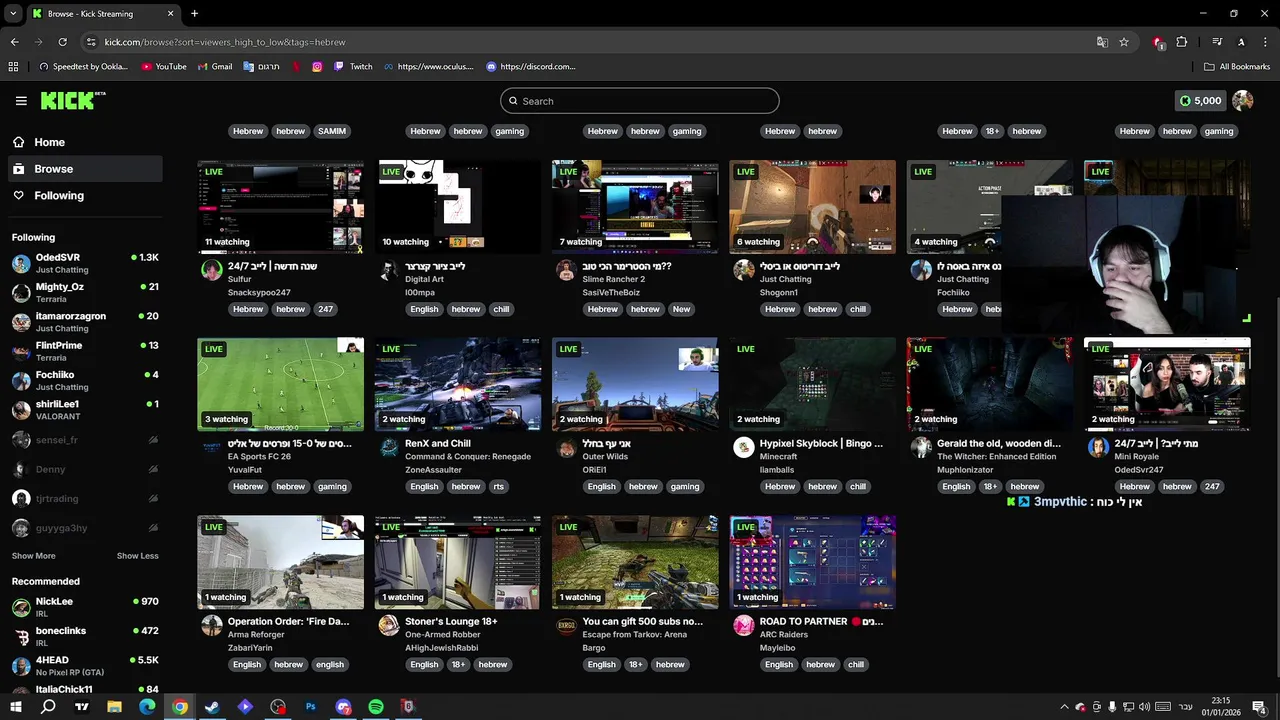Open the user profile avatar
Screen dimensions: 1280x720
pos(1243,101)
